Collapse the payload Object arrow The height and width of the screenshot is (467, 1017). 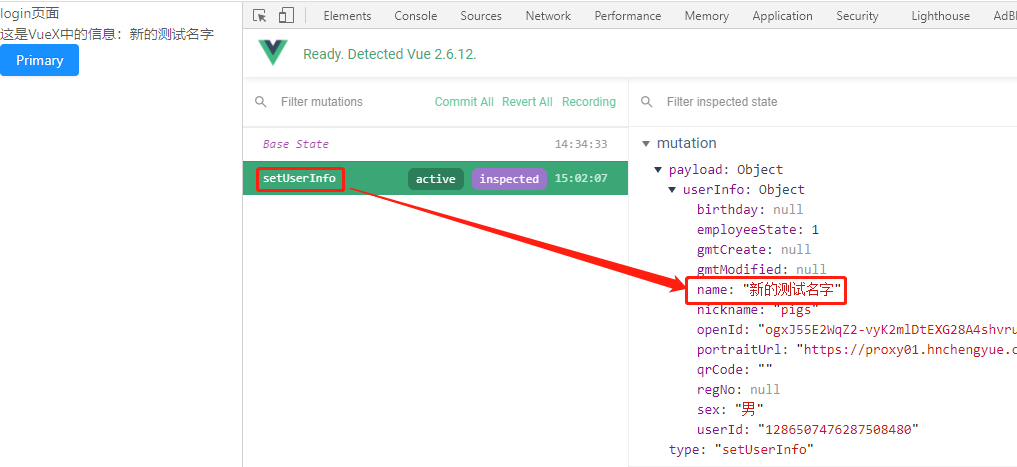[659, 170]
